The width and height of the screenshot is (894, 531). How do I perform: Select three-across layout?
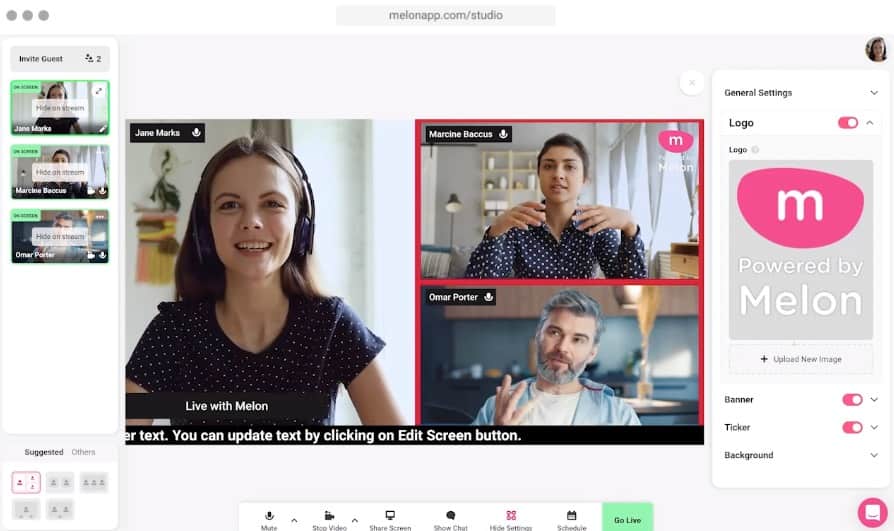coord(94,483)
